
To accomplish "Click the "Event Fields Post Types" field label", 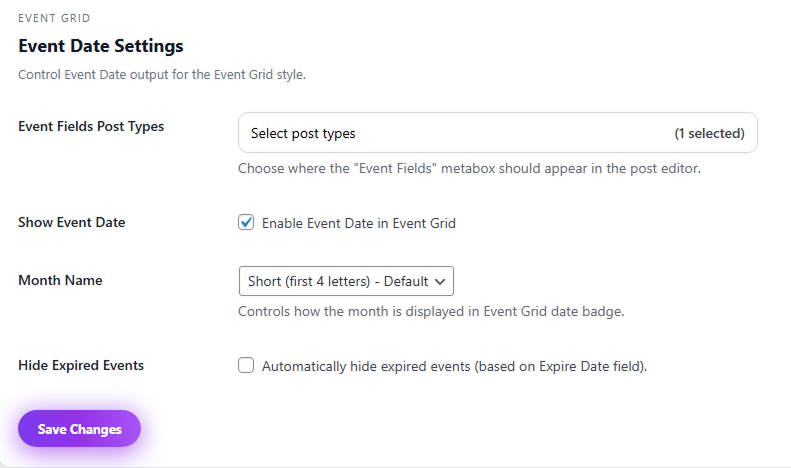I will tap(91, 126).
